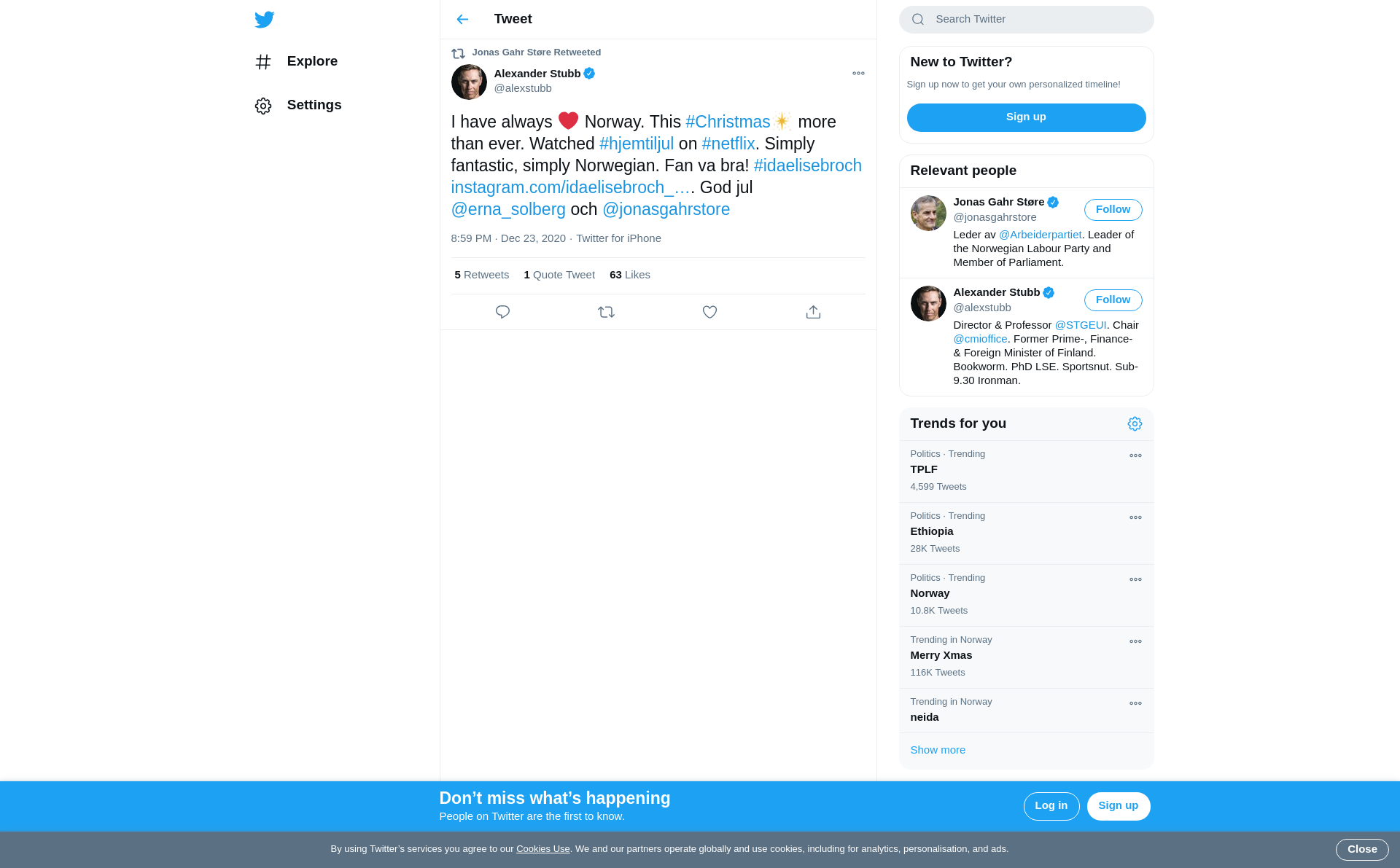Click Log in on the bottom banner
This screenshot has width=1400, height=868.
[x=1051, y=806]
